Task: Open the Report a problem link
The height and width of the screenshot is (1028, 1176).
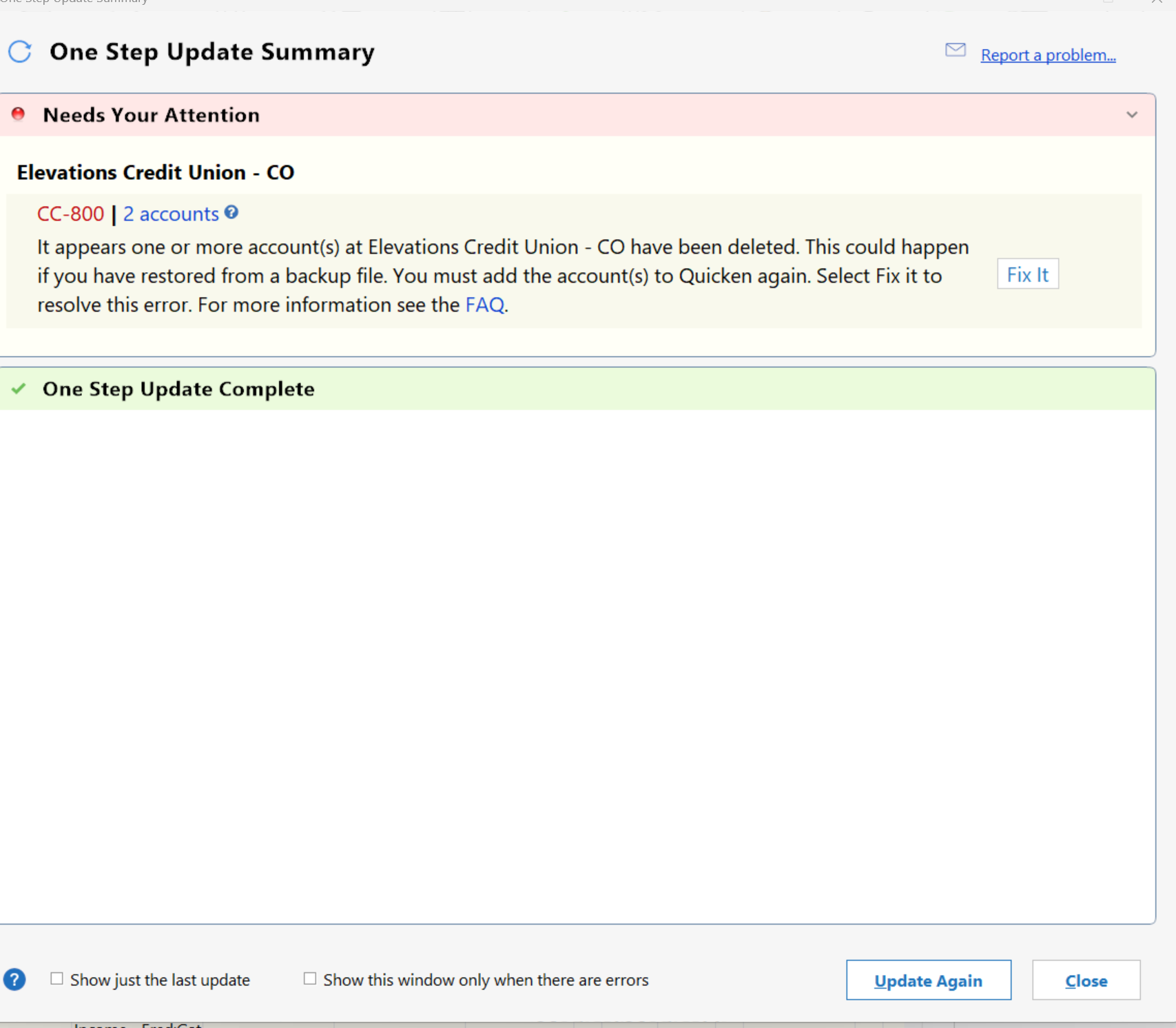Action: [x=1048, y=55]
